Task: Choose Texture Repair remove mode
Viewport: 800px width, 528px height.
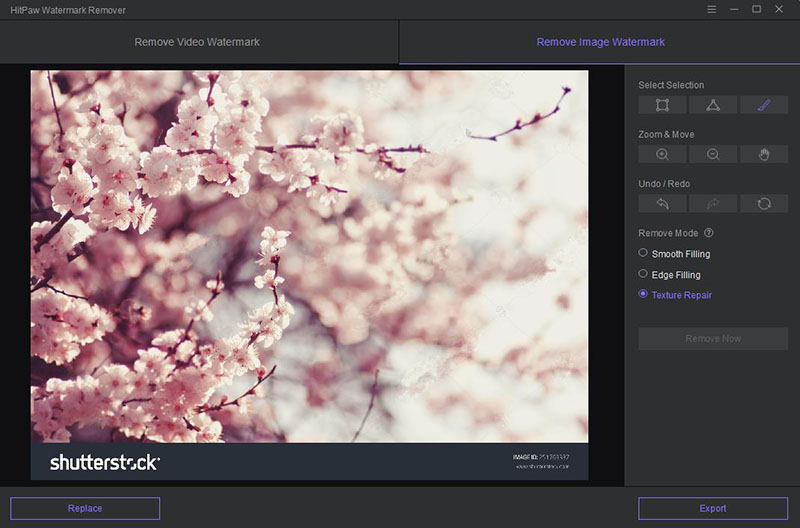Action: (x=675, y=295)
